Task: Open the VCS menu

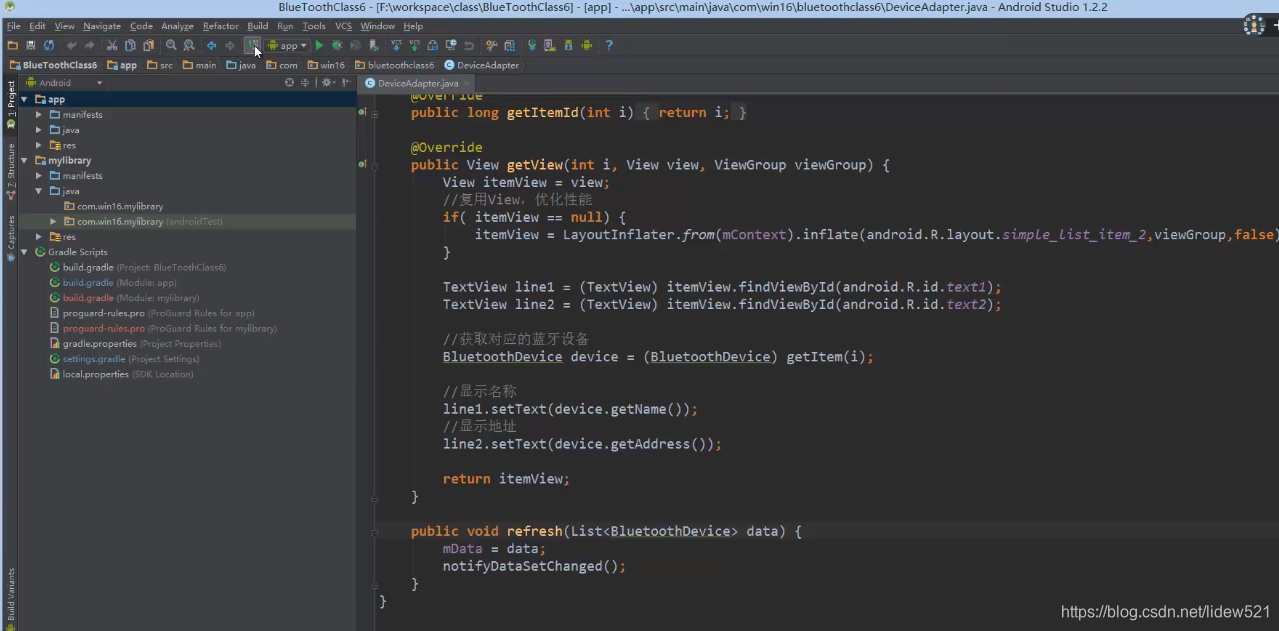Action: tap(343, 26)
